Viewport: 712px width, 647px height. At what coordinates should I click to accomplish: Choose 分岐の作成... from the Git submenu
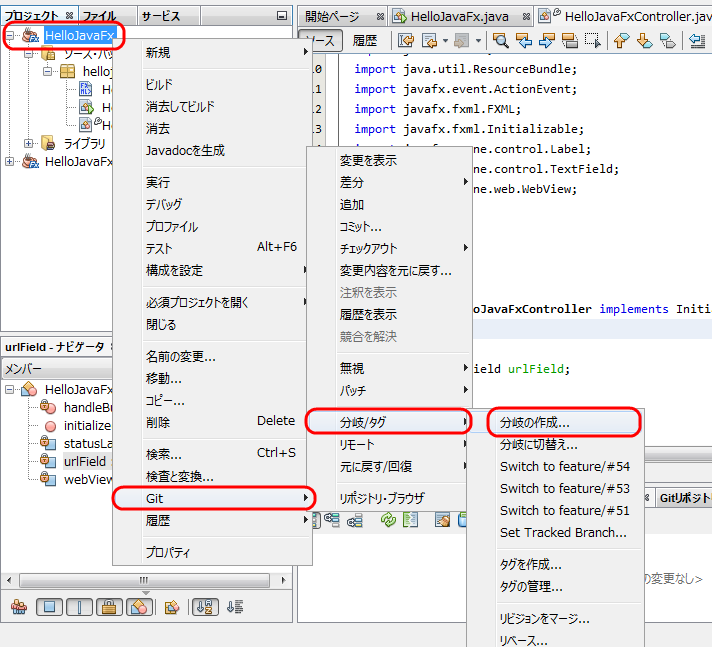tap(535, 423)
